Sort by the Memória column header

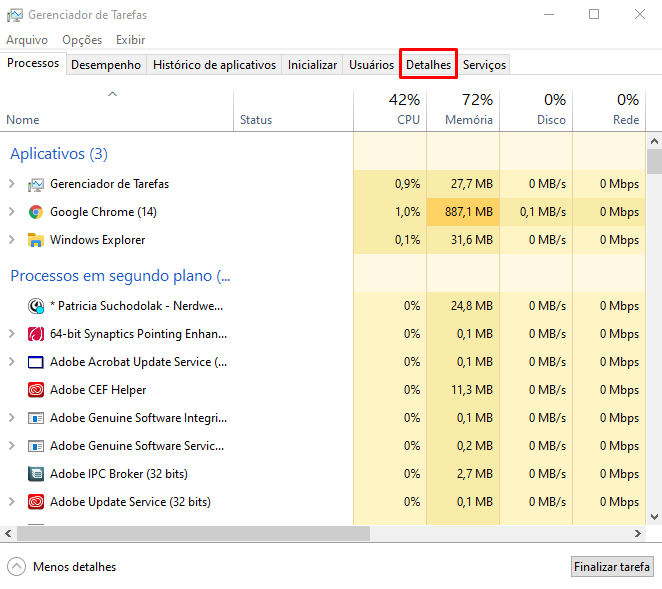pos(463,109)
